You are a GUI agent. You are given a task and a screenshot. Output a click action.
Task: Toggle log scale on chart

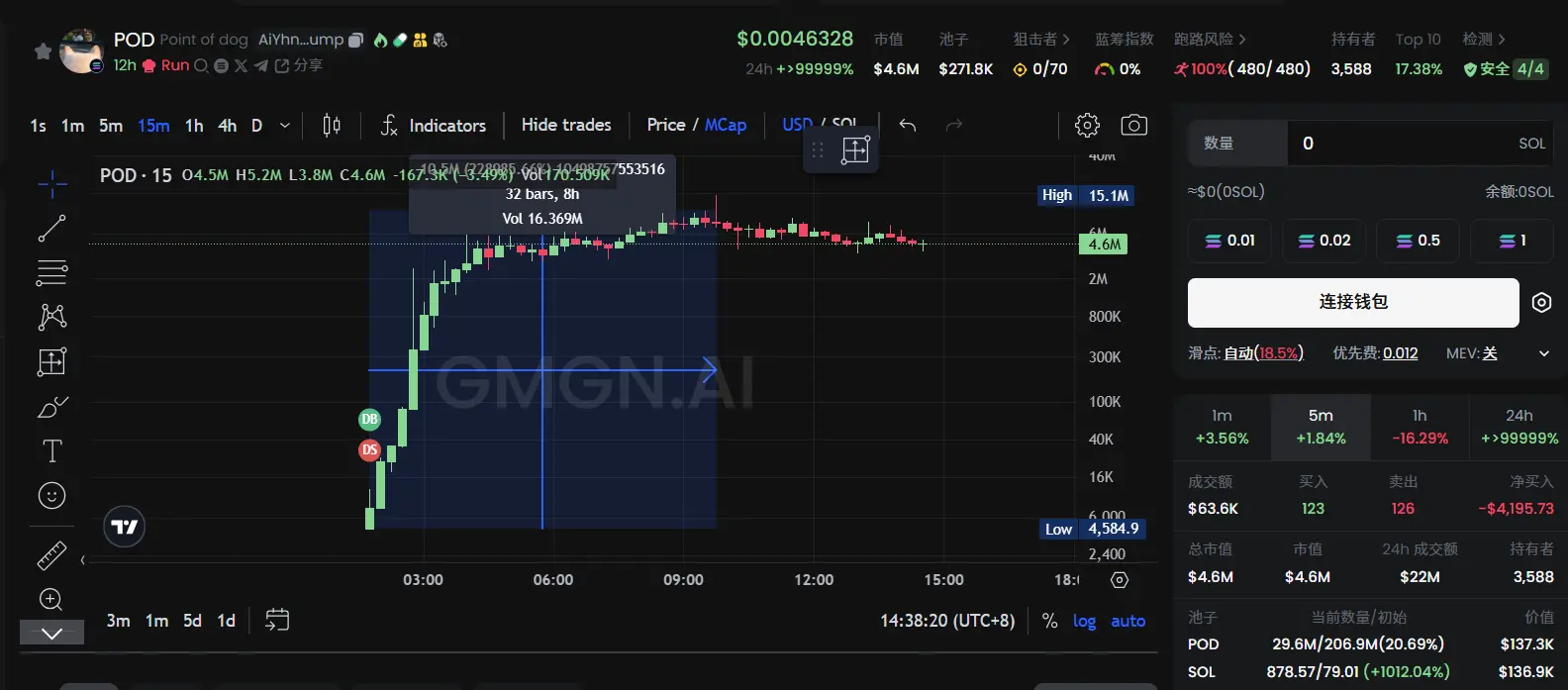(1084, 621)
